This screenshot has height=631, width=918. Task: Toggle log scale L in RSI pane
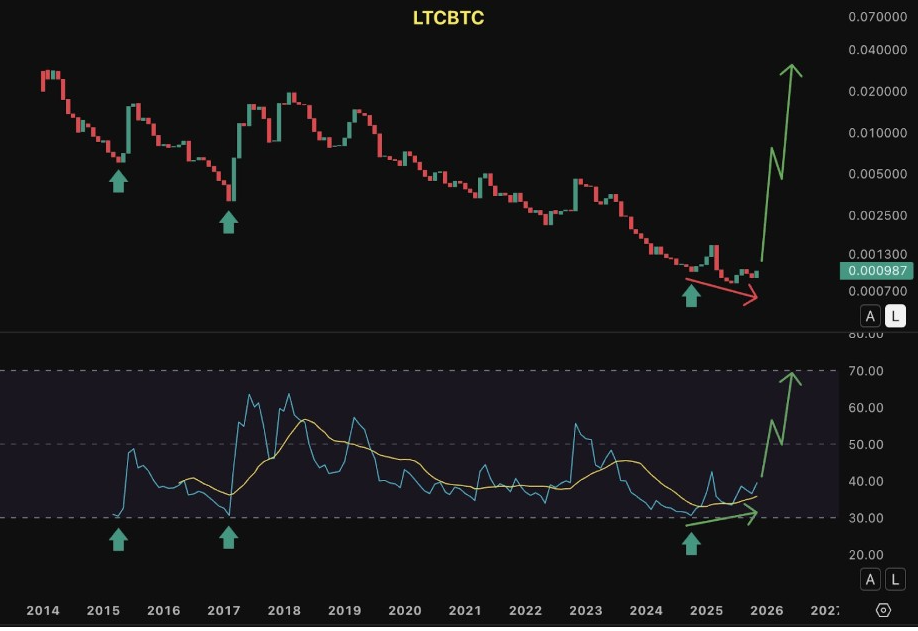pos(895,579)
